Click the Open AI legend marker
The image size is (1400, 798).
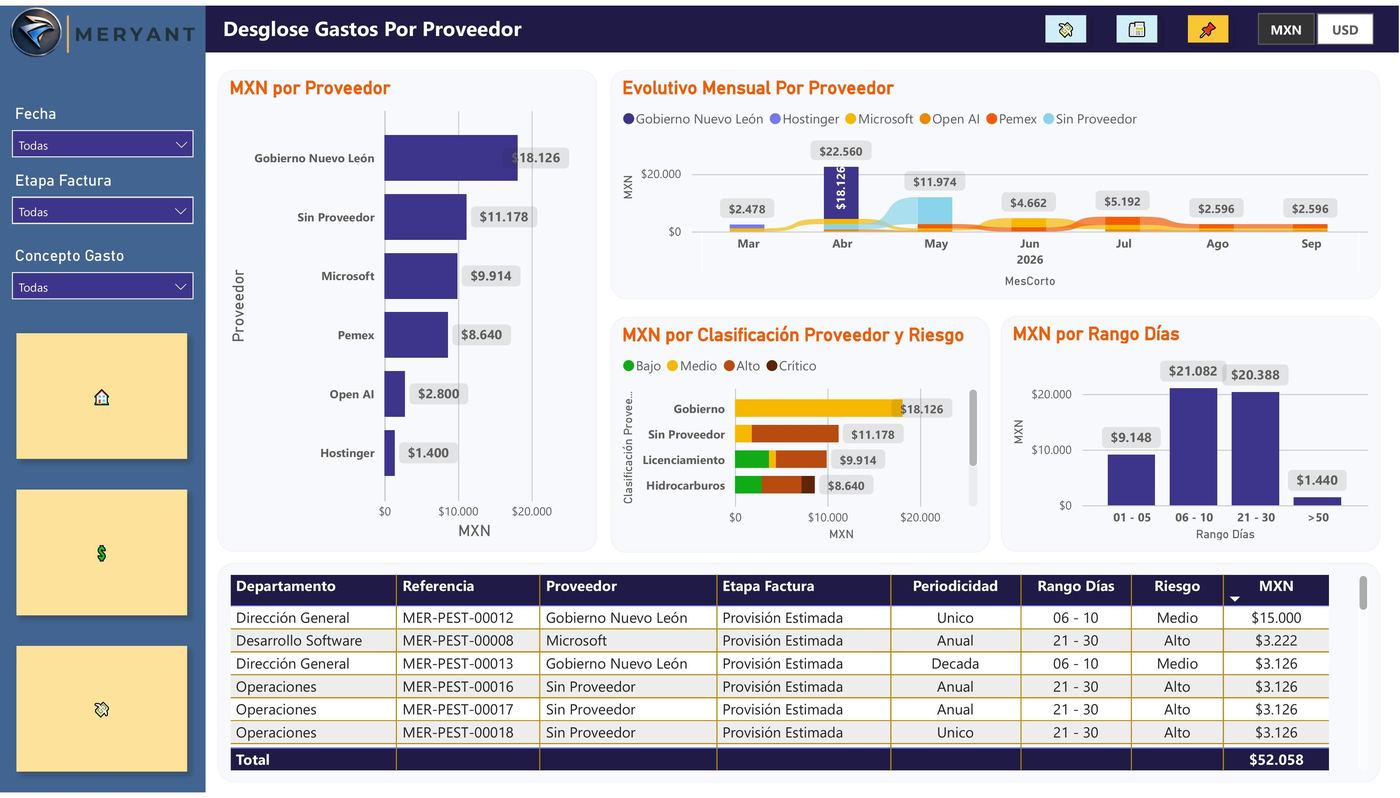(925, 119)
